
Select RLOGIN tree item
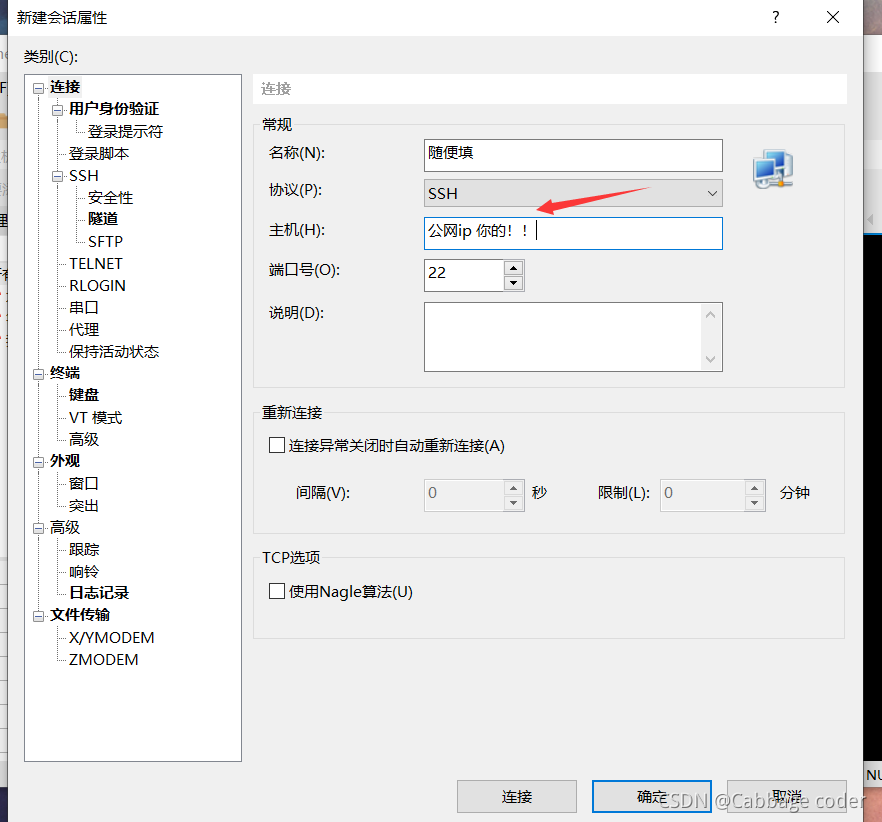(x=97, y=286)
